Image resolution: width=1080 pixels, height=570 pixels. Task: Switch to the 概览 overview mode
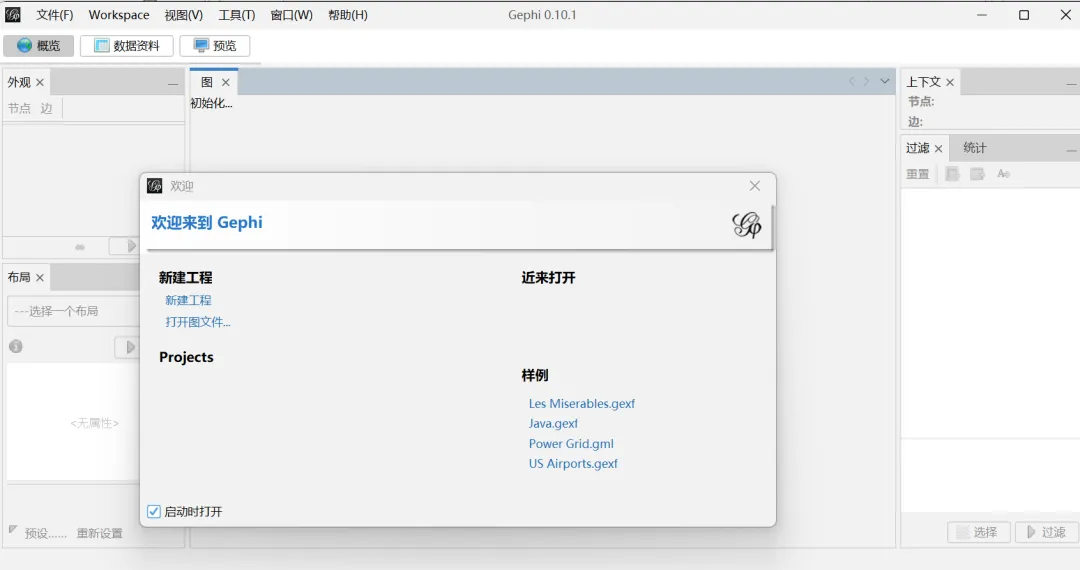(39, 45)
